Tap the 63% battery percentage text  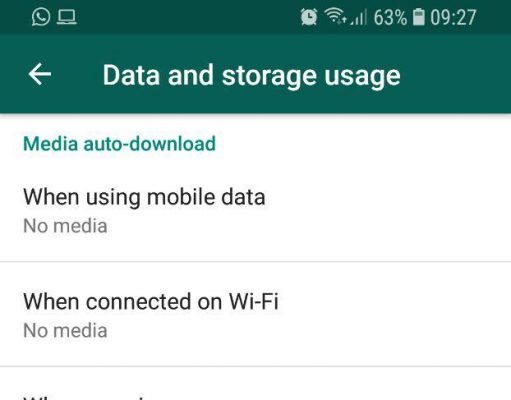(x=390, y=17)
